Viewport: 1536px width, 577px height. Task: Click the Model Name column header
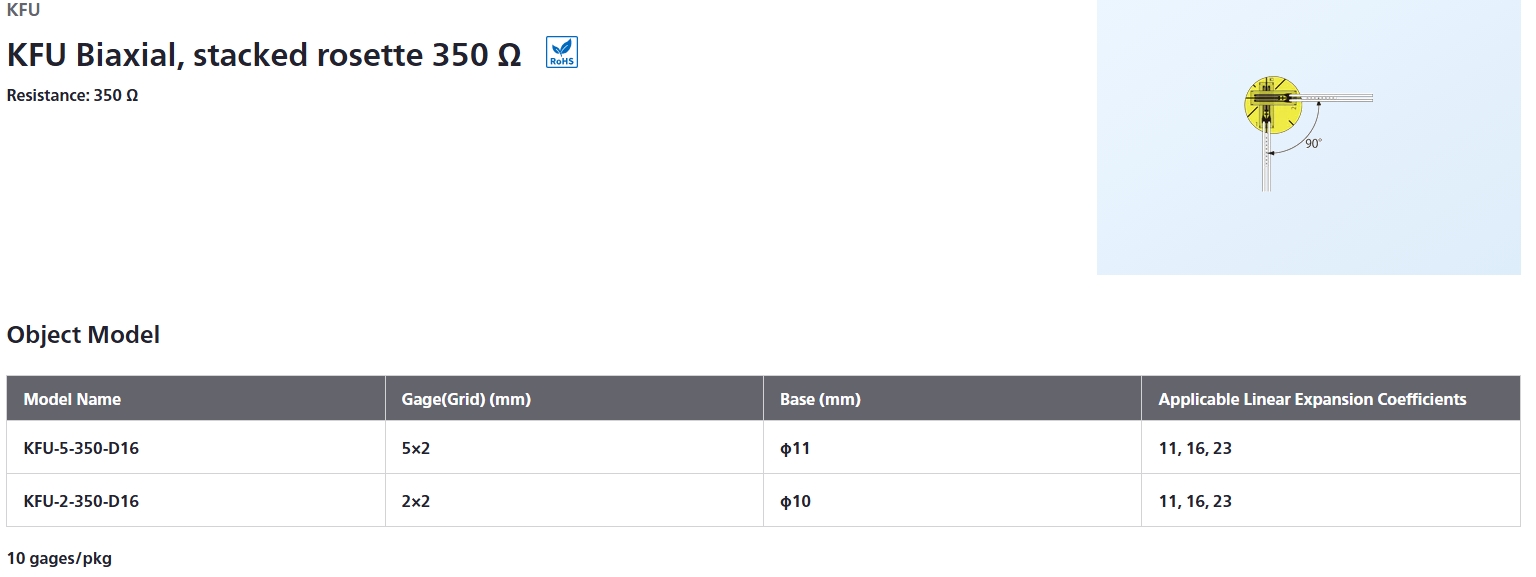72,399
